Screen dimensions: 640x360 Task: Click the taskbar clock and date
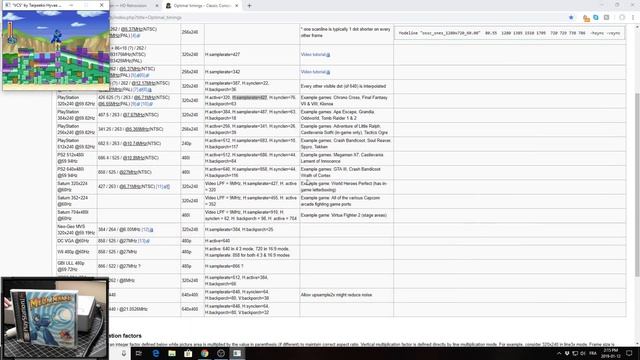click(611, 353)
